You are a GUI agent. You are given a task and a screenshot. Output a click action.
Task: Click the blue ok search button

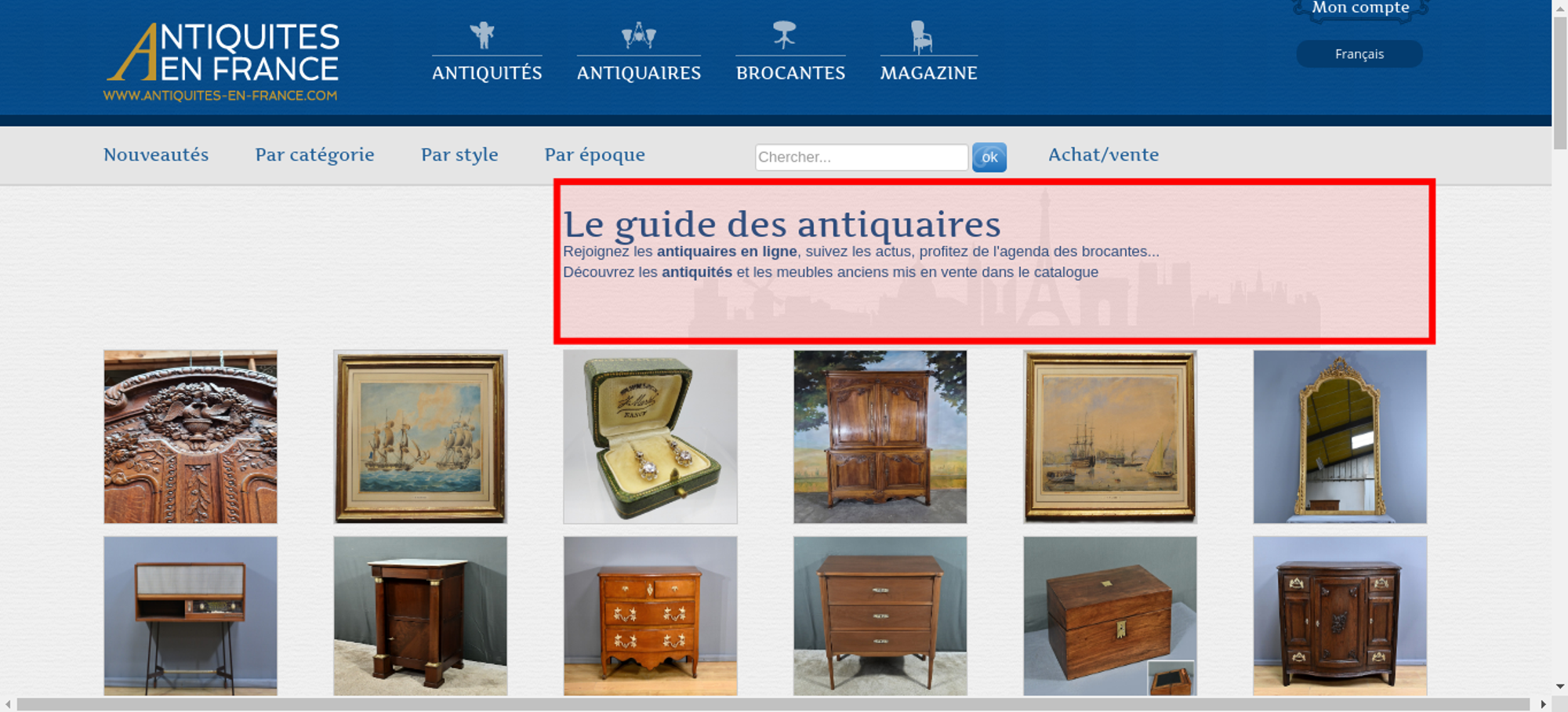tap(989, 157)
